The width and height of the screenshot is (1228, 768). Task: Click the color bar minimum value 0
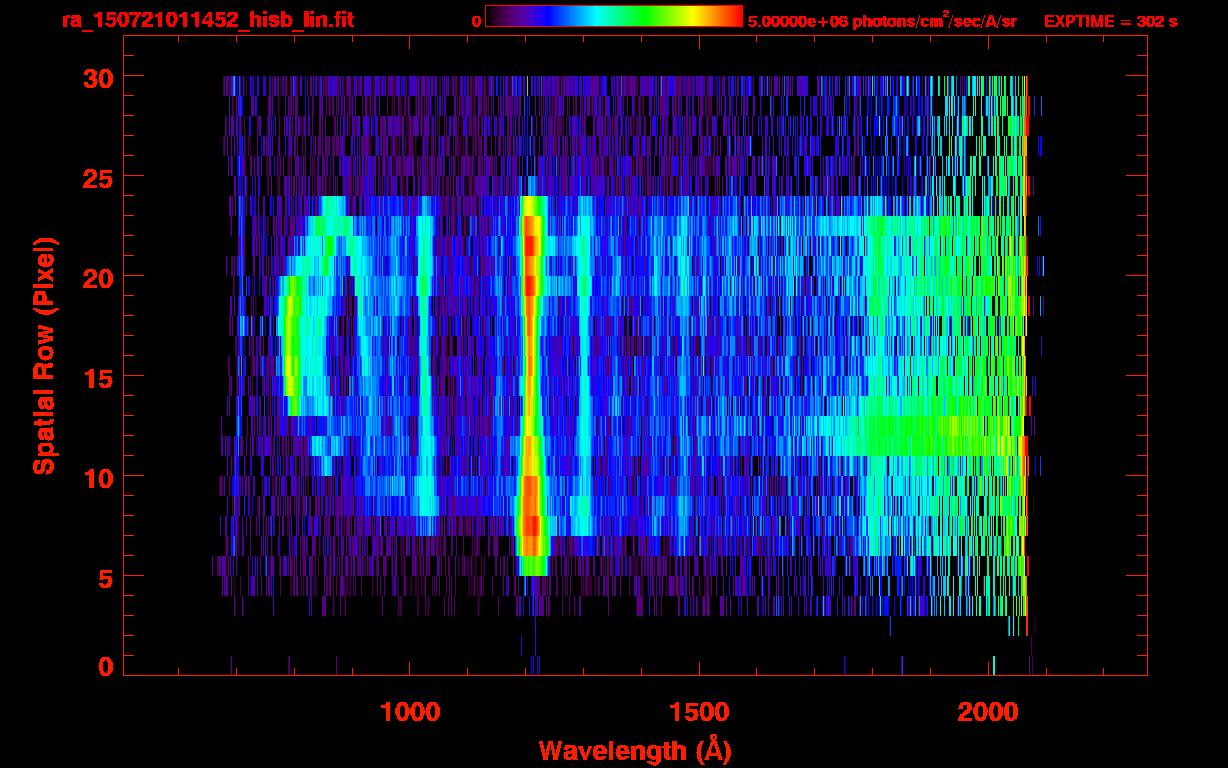pyautogui.click(x=477, y=21)
